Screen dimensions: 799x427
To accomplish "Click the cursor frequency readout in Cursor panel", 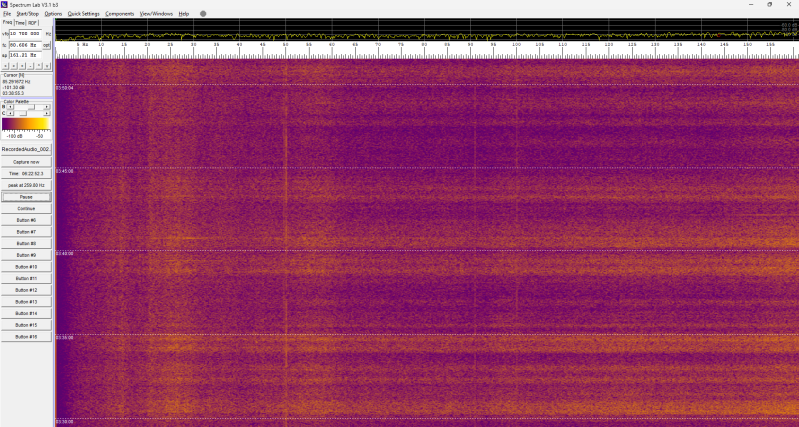I will pos(16,82).
